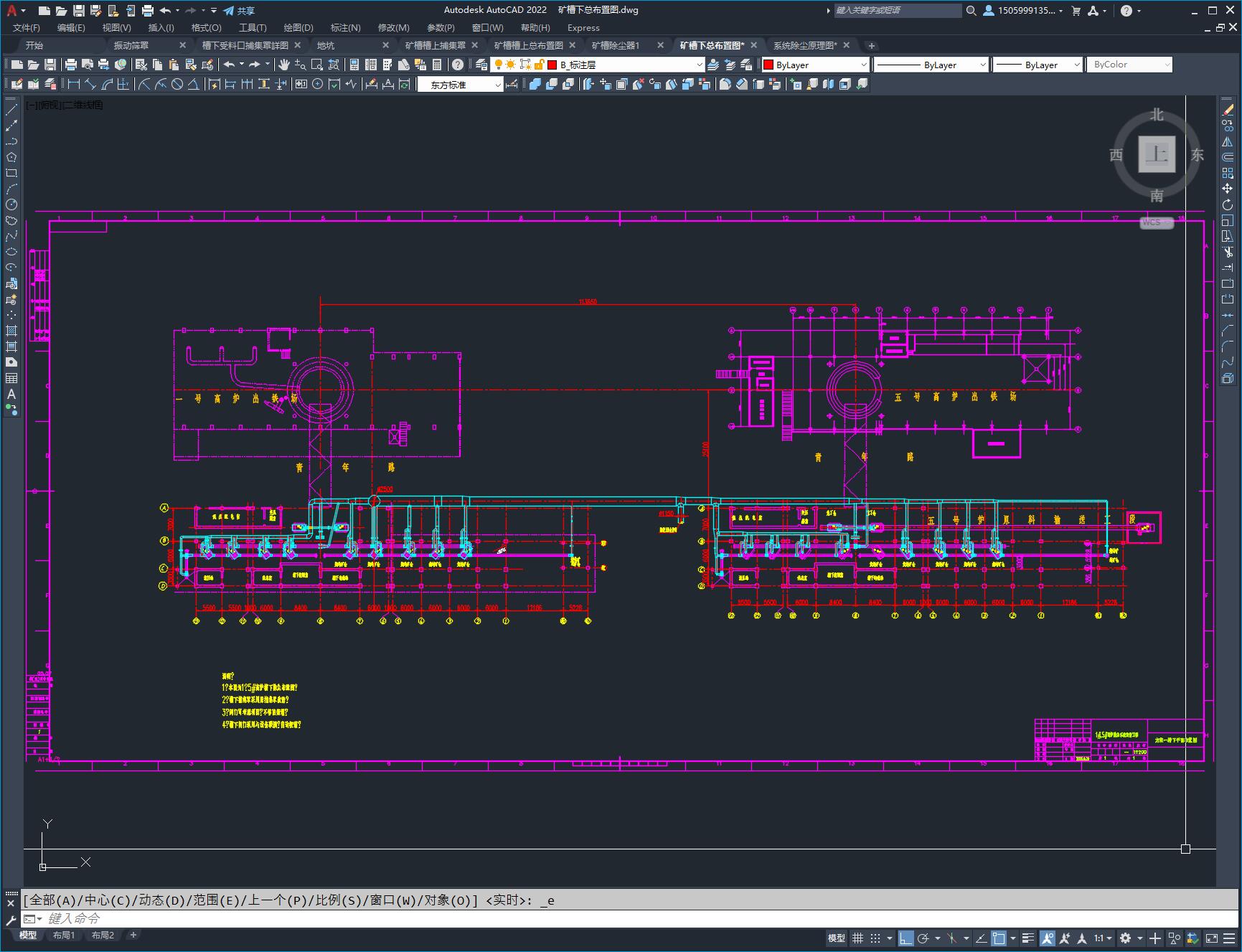Click the Help question mark in standard toolbar
The width and height of the screenshot is (1242, 952).
[x=458, y=65]
